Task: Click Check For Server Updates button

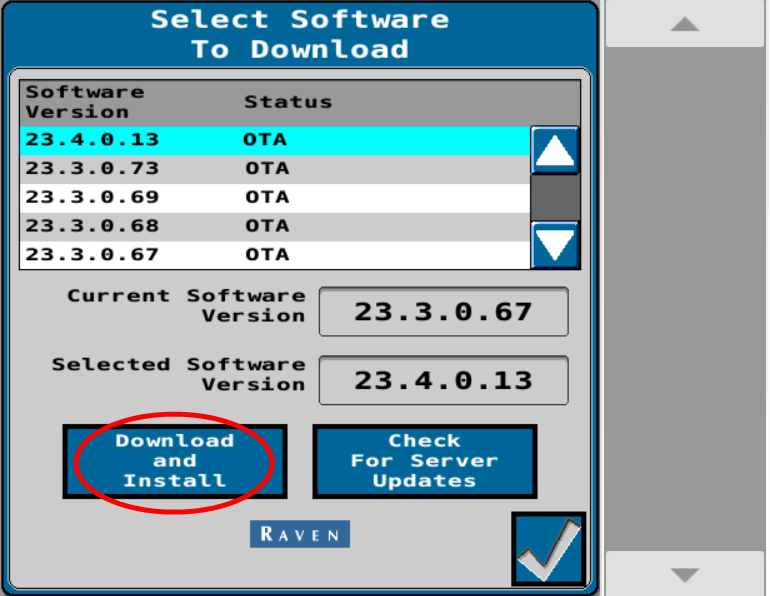Action: 425,461
